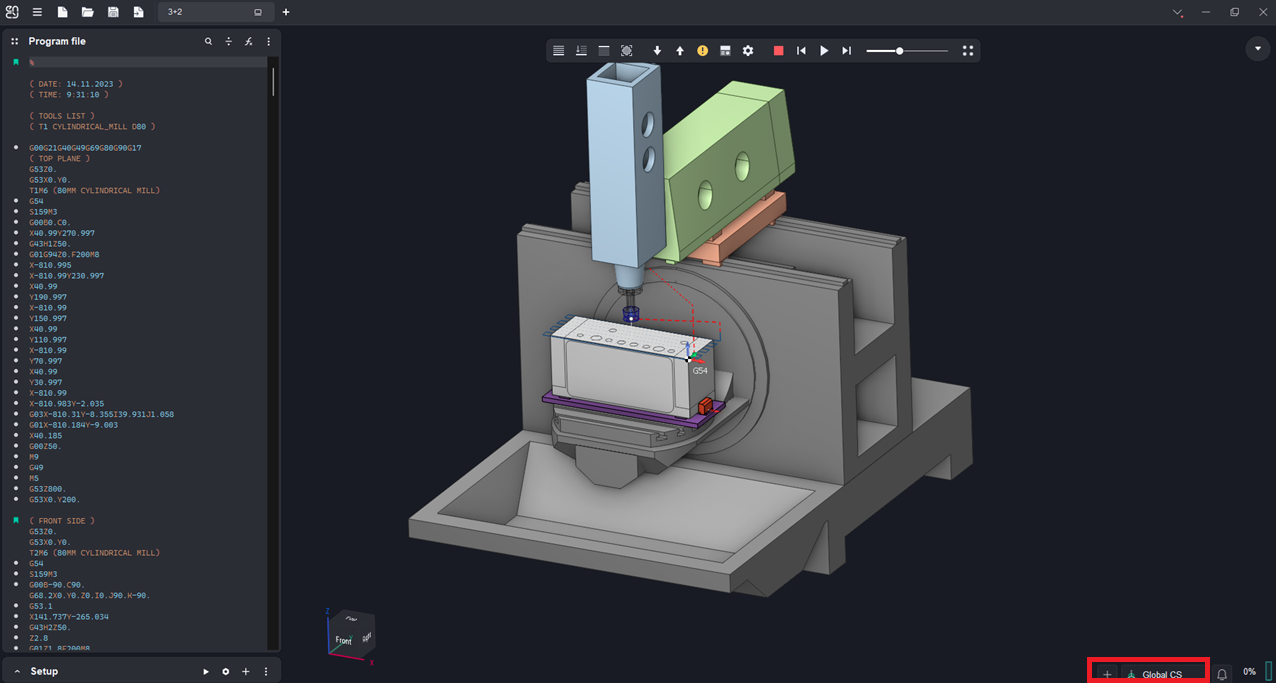Search within the Program file panel
This screenshot has height=683, width=1277.
(x=208, y=42)
